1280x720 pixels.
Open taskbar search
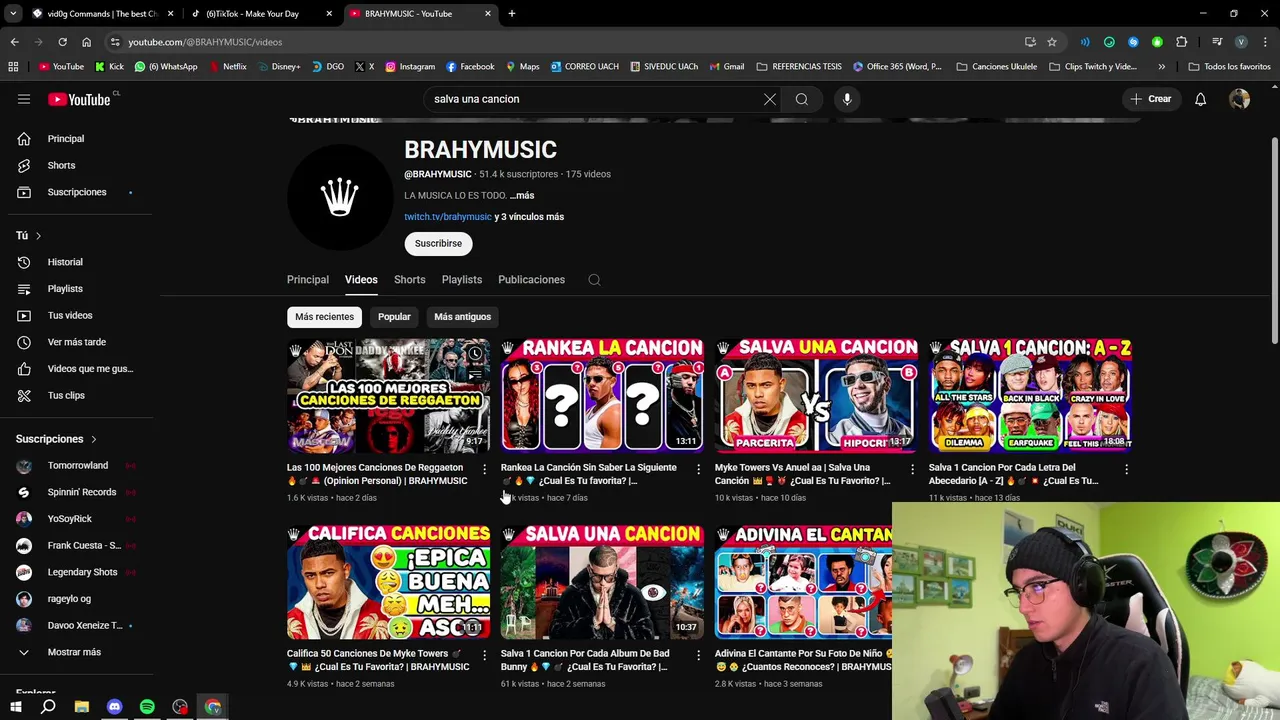(x=48, y=707)
